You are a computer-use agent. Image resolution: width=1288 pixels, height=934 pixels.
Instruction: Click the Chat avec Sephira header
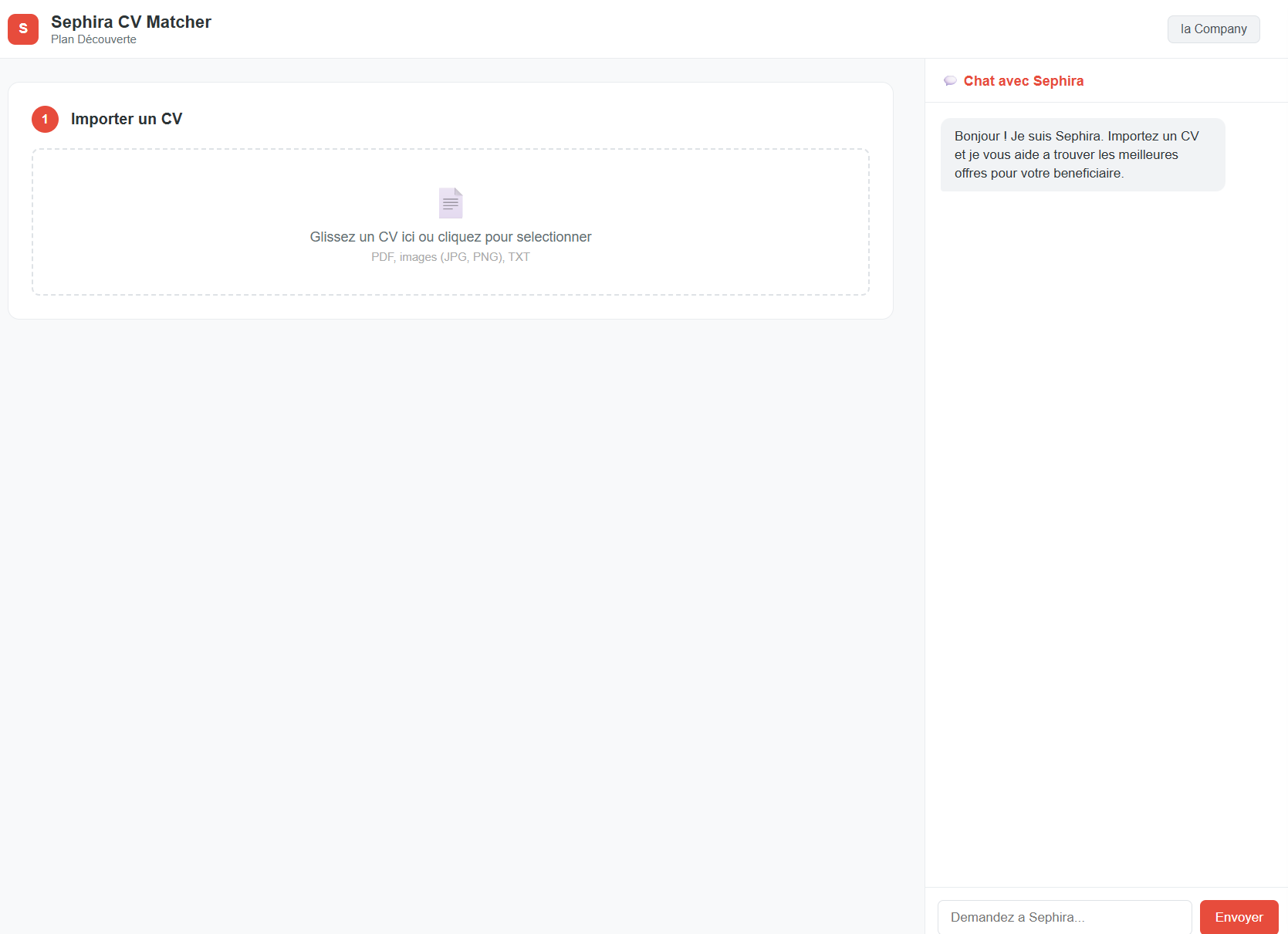tap(1023, 81)
